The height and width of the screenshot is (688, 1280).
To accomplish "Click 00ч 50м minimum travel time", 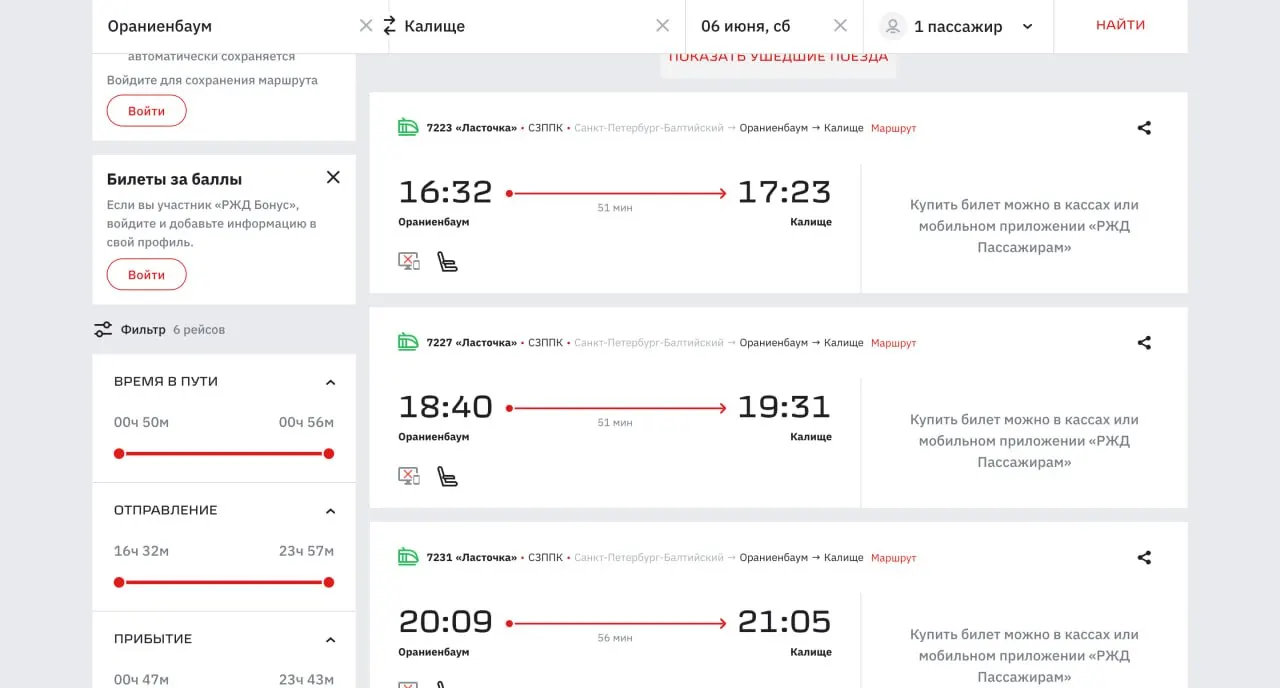I will point(141,423).
